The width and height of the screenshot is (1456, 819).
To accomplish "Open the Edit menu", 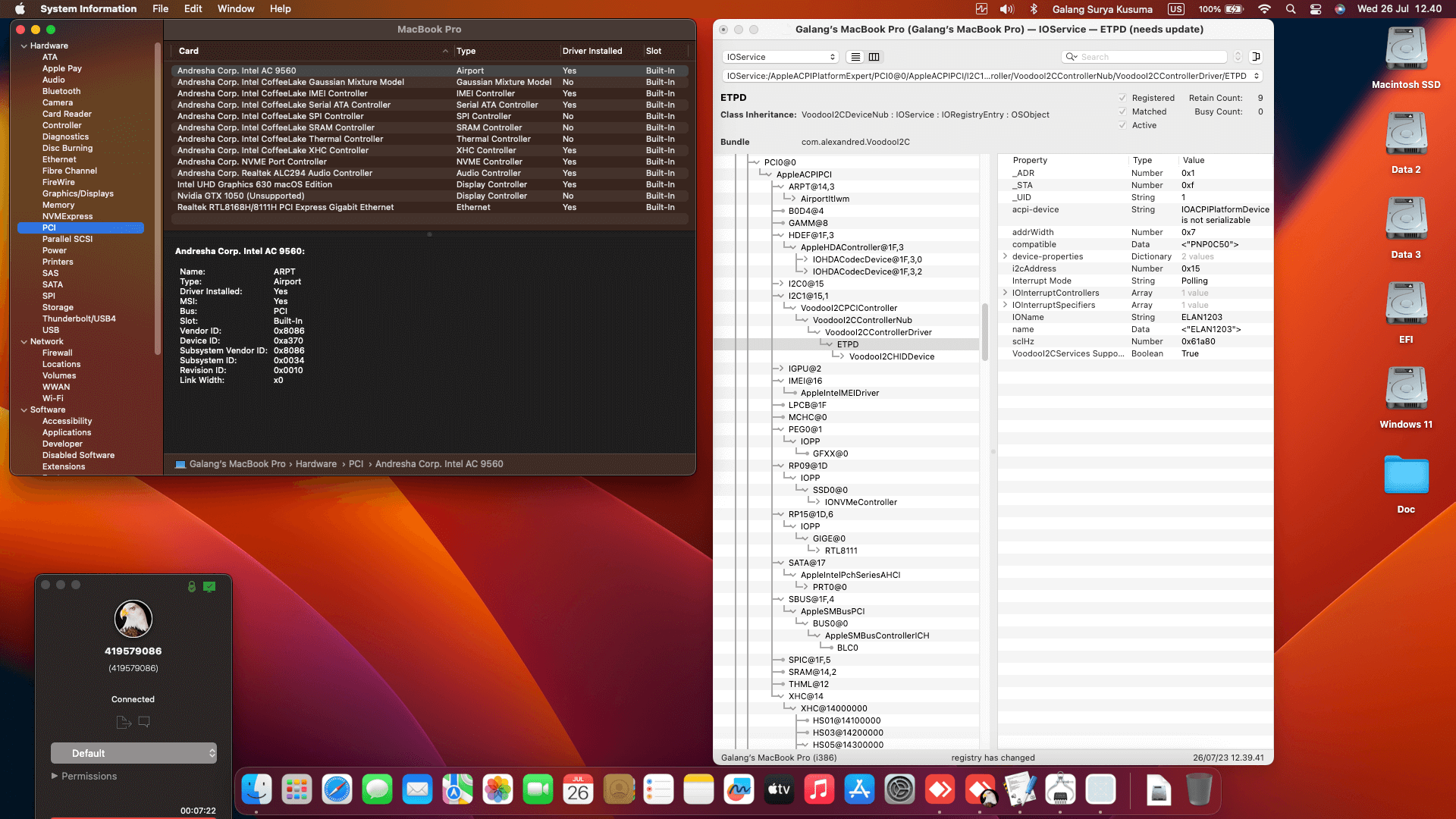I will click(x=193, y=8).
